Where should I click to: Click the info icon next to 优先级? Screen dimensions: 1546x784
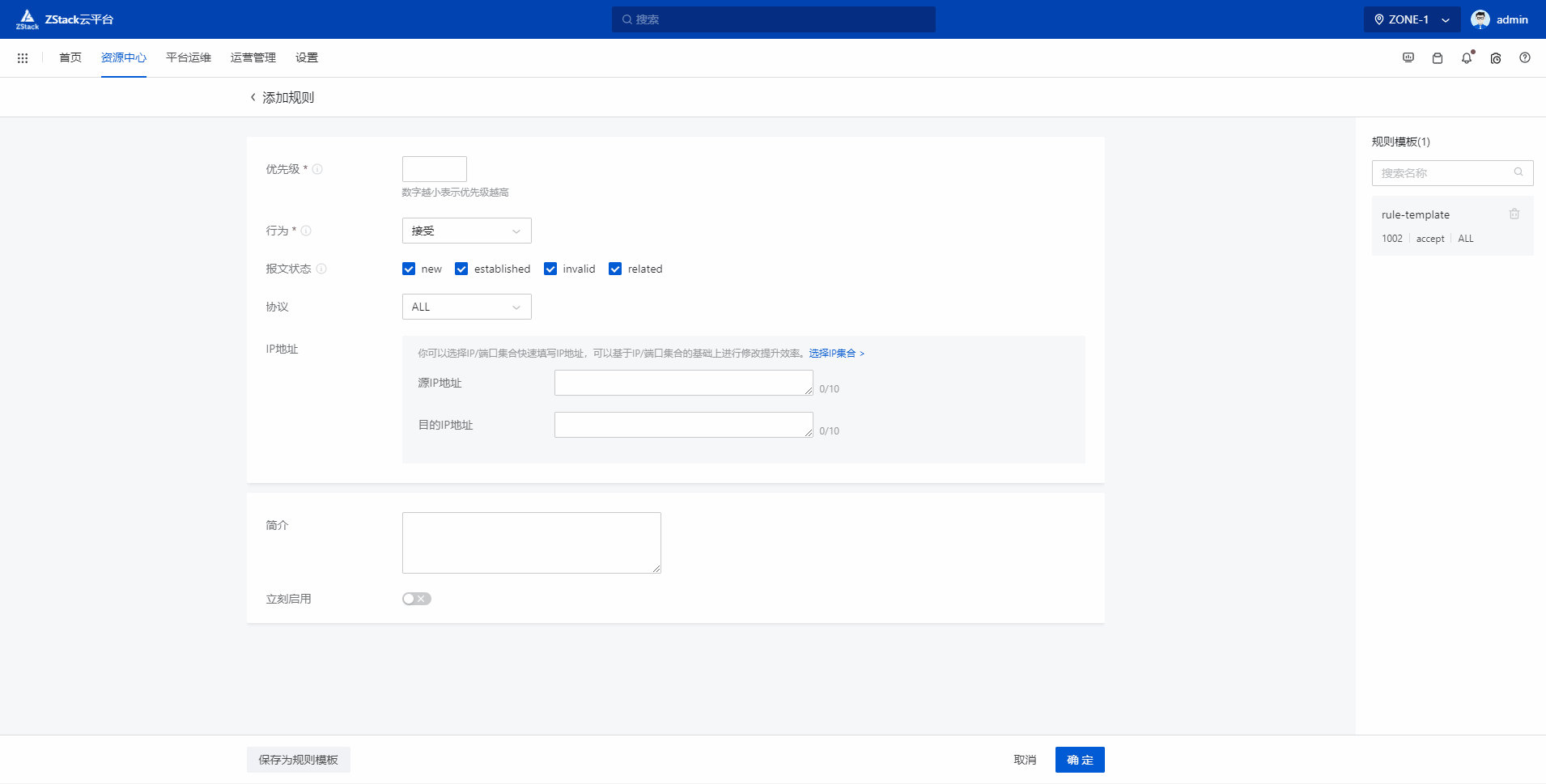pyautogui.click(x=317, y=169)
